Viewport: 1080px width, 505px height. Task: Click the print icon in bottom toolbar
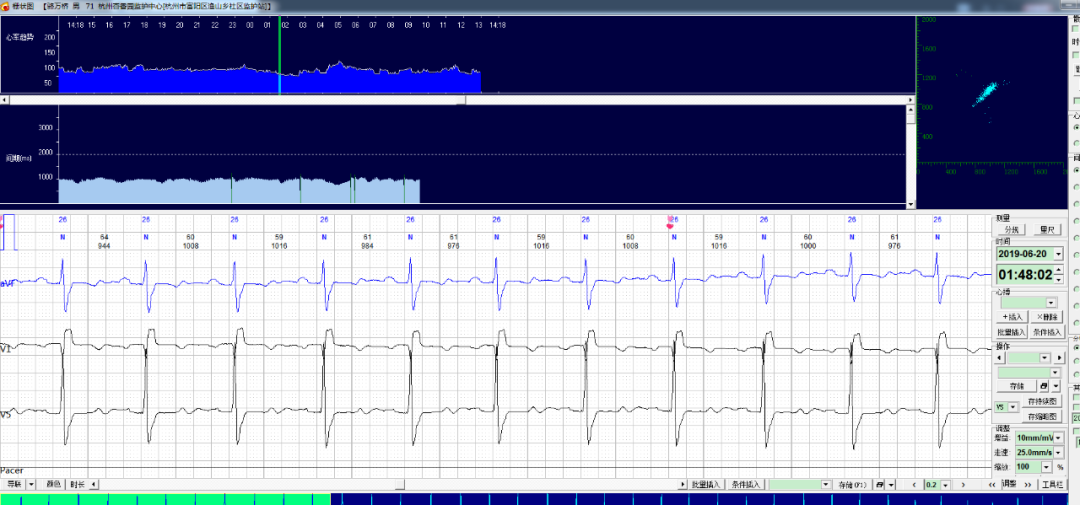879,485
